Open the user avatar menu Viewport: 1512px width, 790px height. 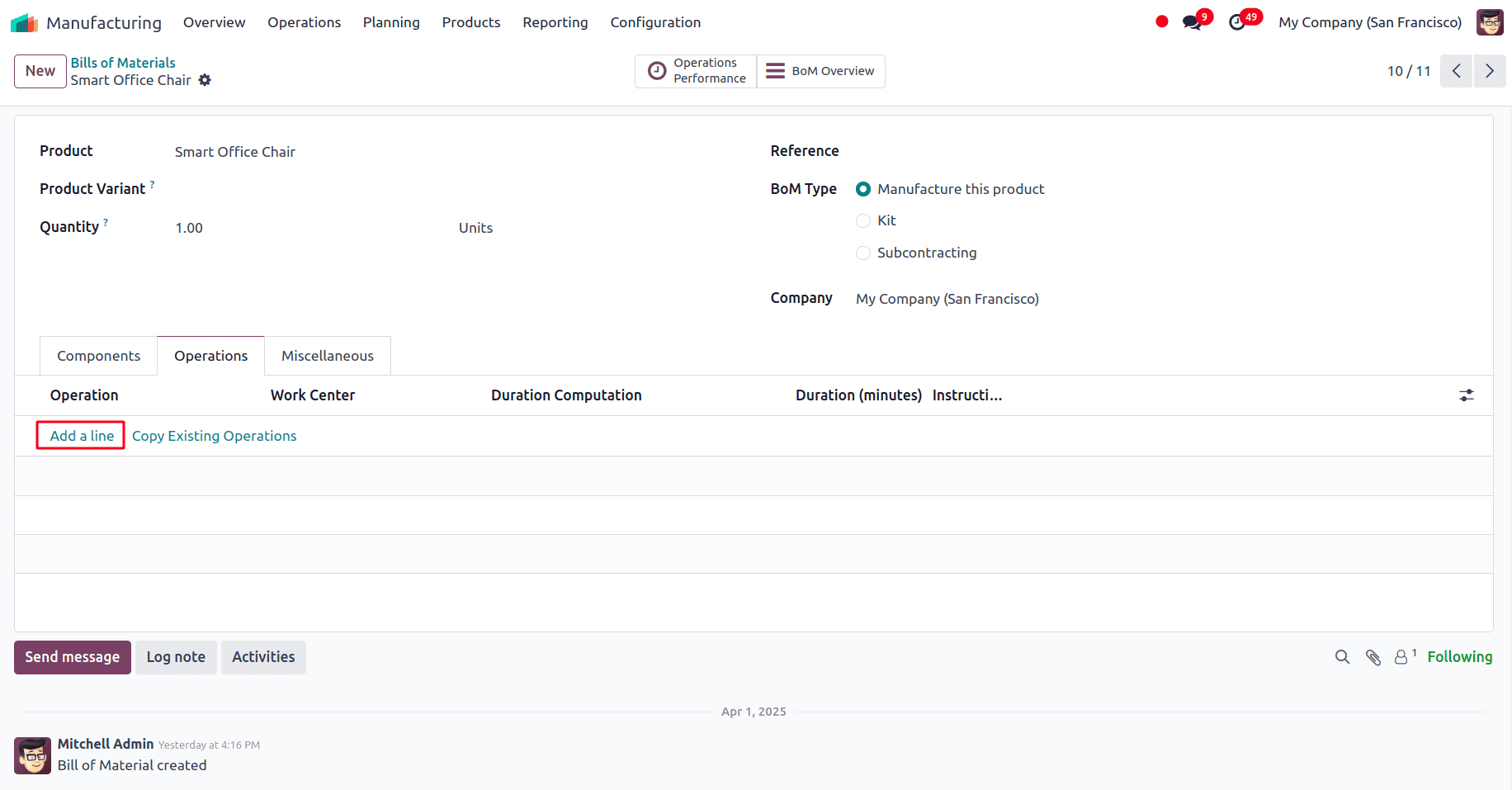pyautogui.click(x=1490, y=22)
